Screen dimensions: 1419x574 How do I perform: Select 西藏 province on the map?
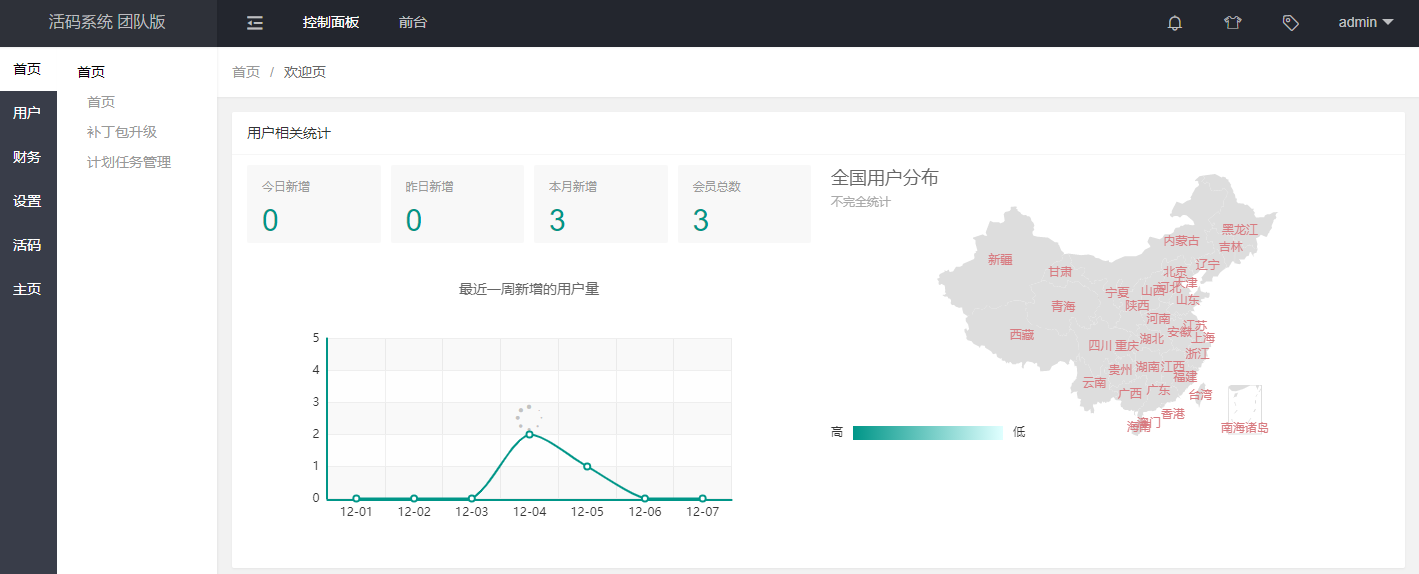pos(1022,334)
